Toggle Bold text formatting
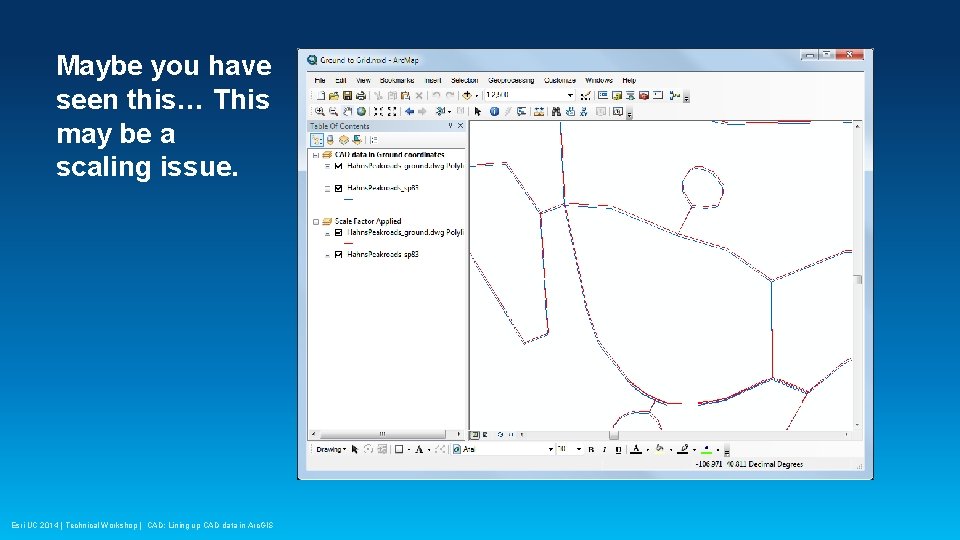The height and width of the screenshot is (540, 960). tap(591, 449)
